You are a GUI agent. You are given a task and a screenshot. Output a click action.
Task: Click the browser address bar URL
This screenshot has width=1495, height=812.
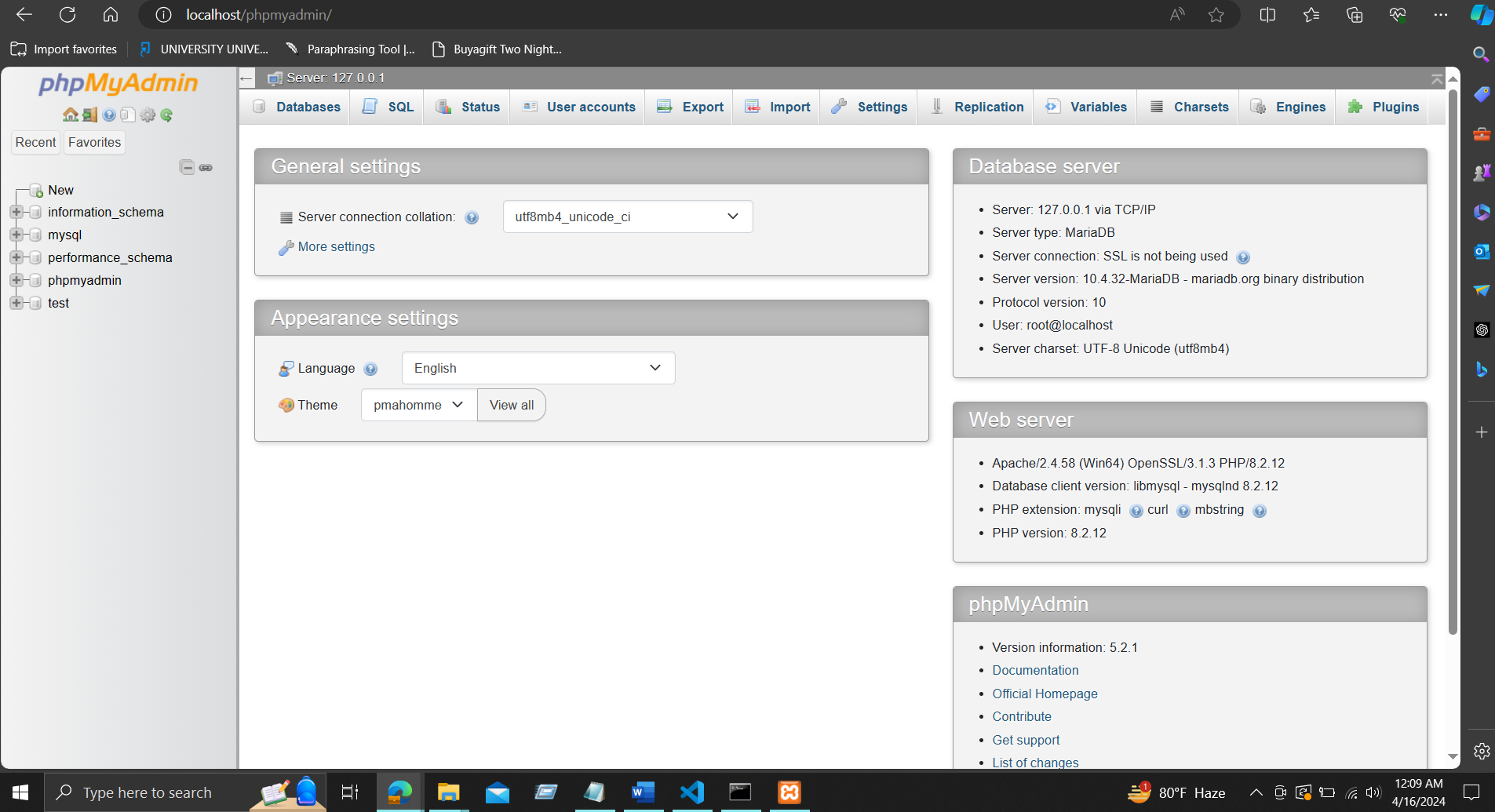[259, 15]
